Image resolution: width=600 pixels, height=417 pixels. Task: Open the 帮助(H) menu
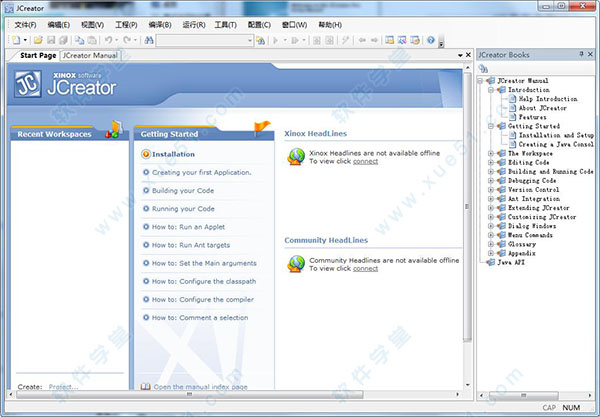click(330, 25)
